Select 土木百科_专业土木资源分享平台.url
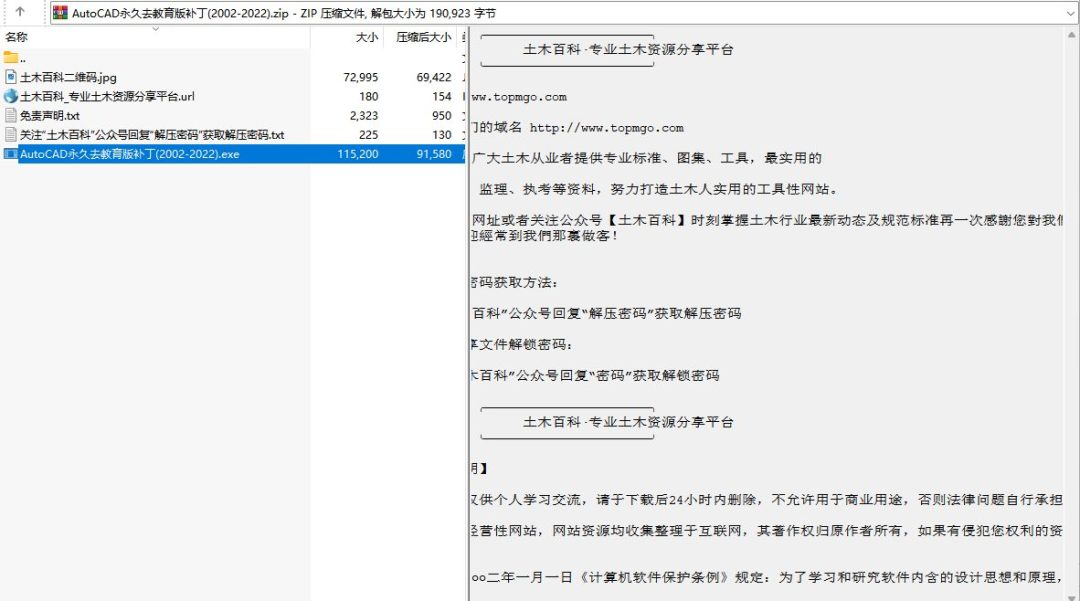The height and width of the screenshot is (601, 1080). pyautogui.click(x=107, y=96)
